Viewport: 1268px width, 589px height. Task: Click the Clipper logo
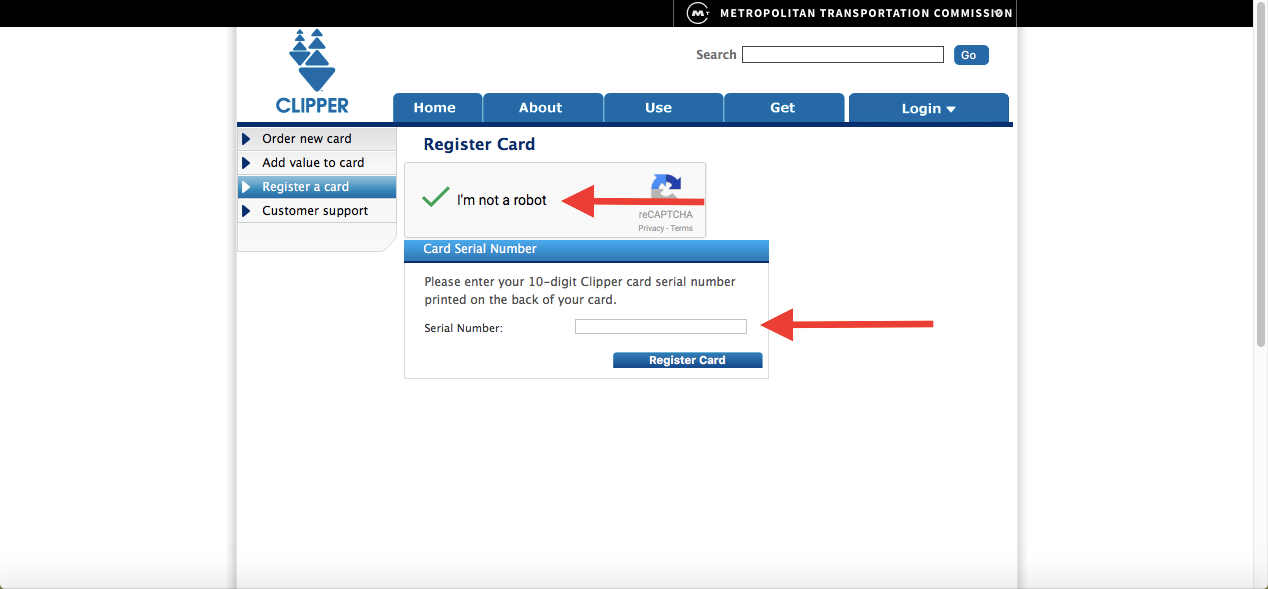312,71
